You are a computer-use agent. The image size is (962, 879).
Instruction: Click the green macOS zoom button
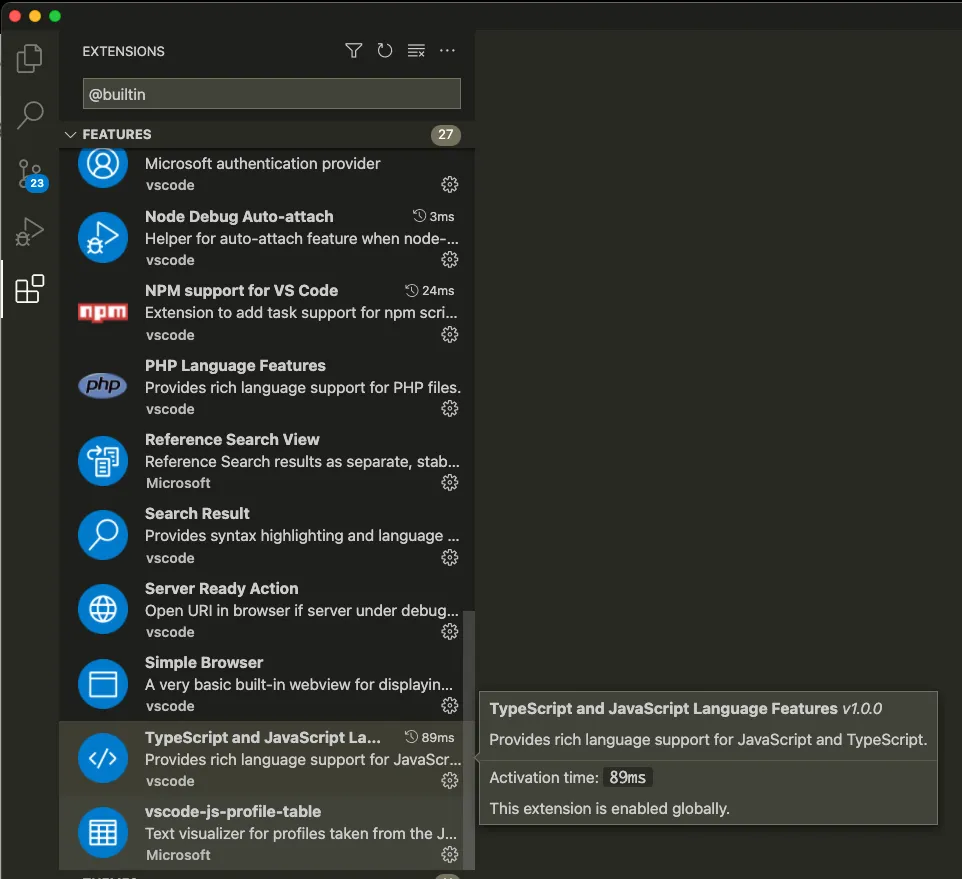click(x=55, y=16)
